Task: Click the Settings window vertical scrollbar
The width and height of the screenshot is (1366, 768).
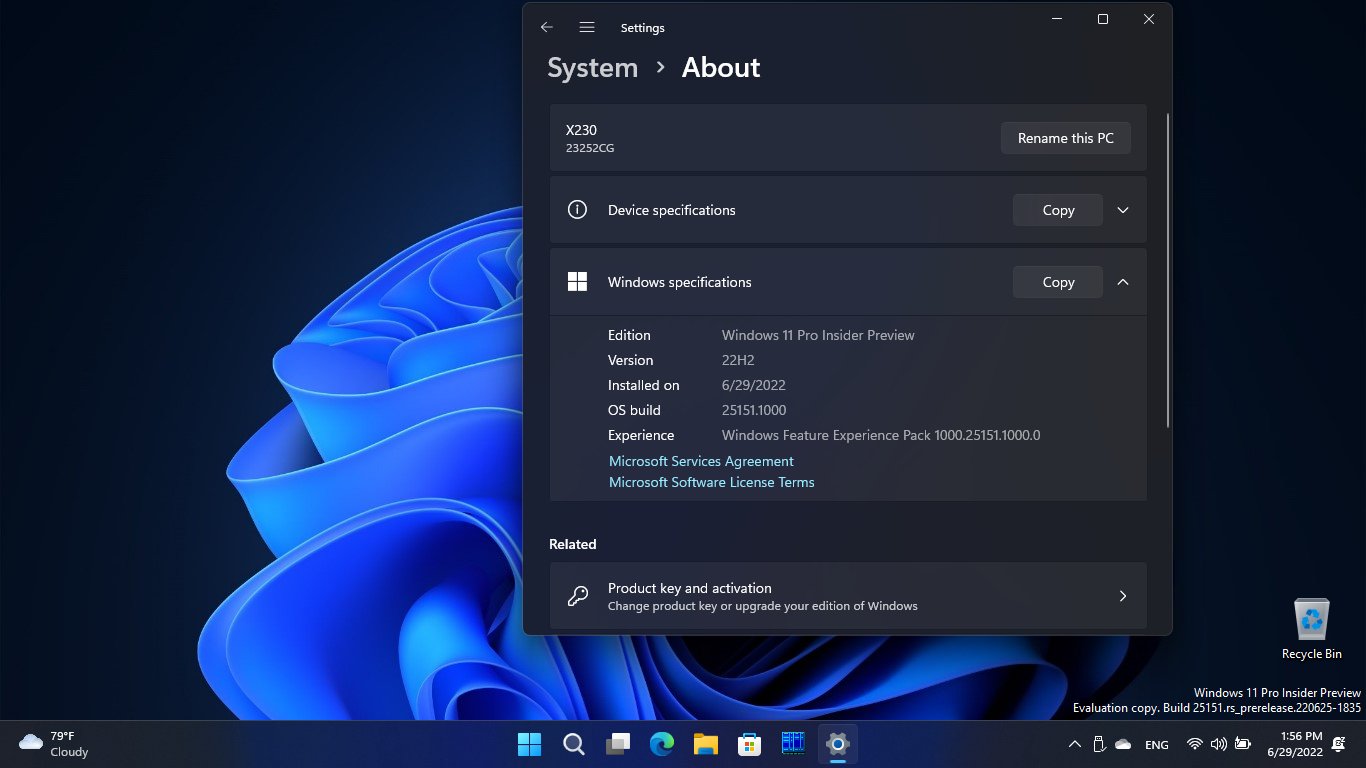Action: [1167, 270]
